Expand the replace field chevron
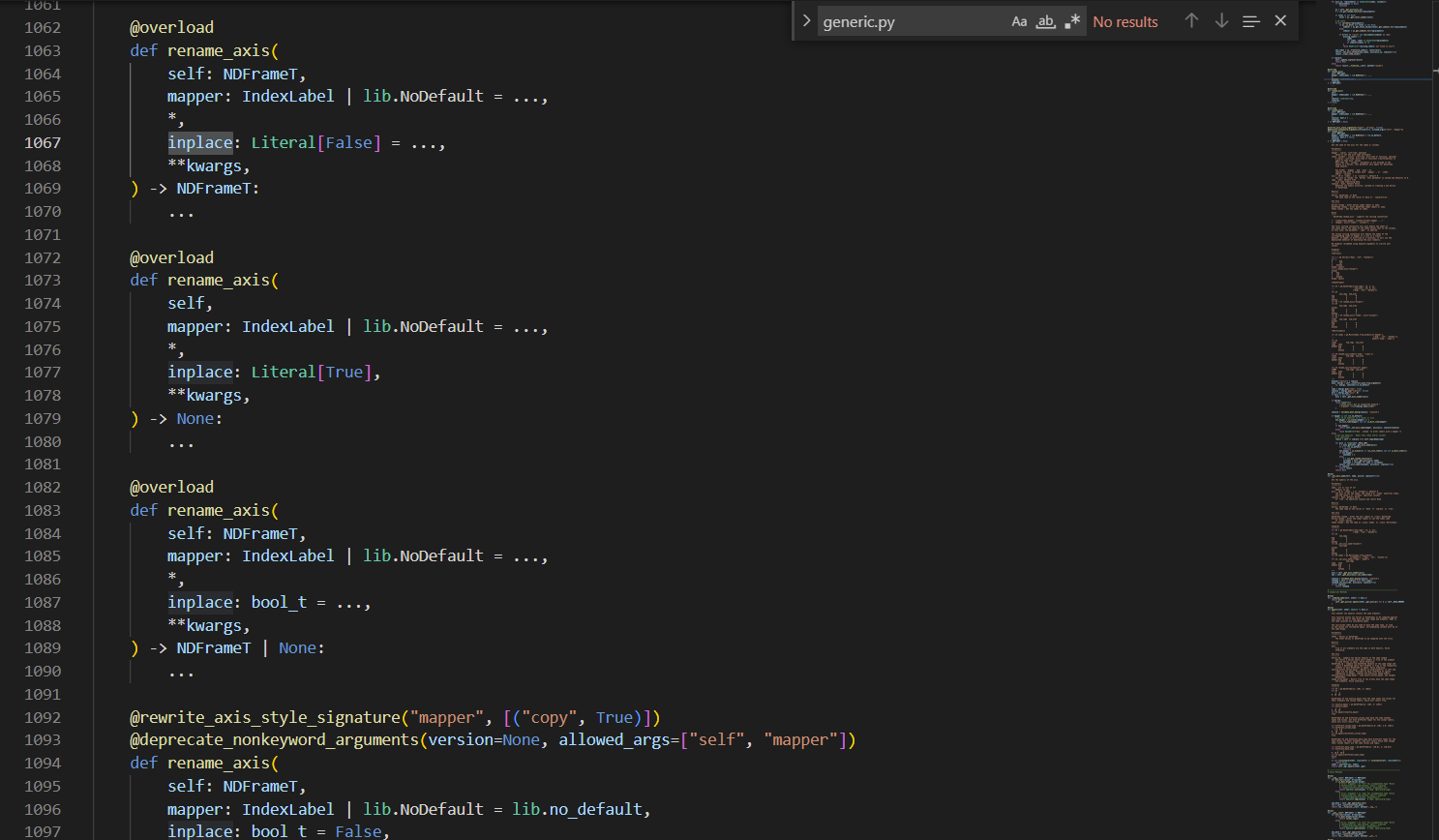 click(806, 21)
